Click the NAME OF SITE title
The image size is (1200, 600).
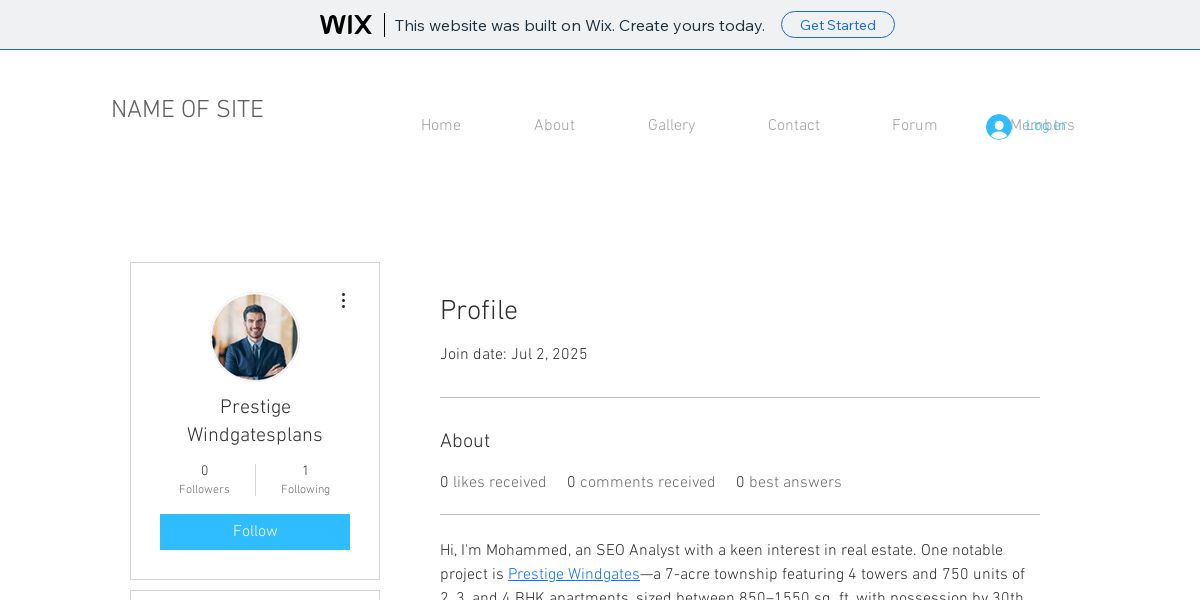[187, 110]
